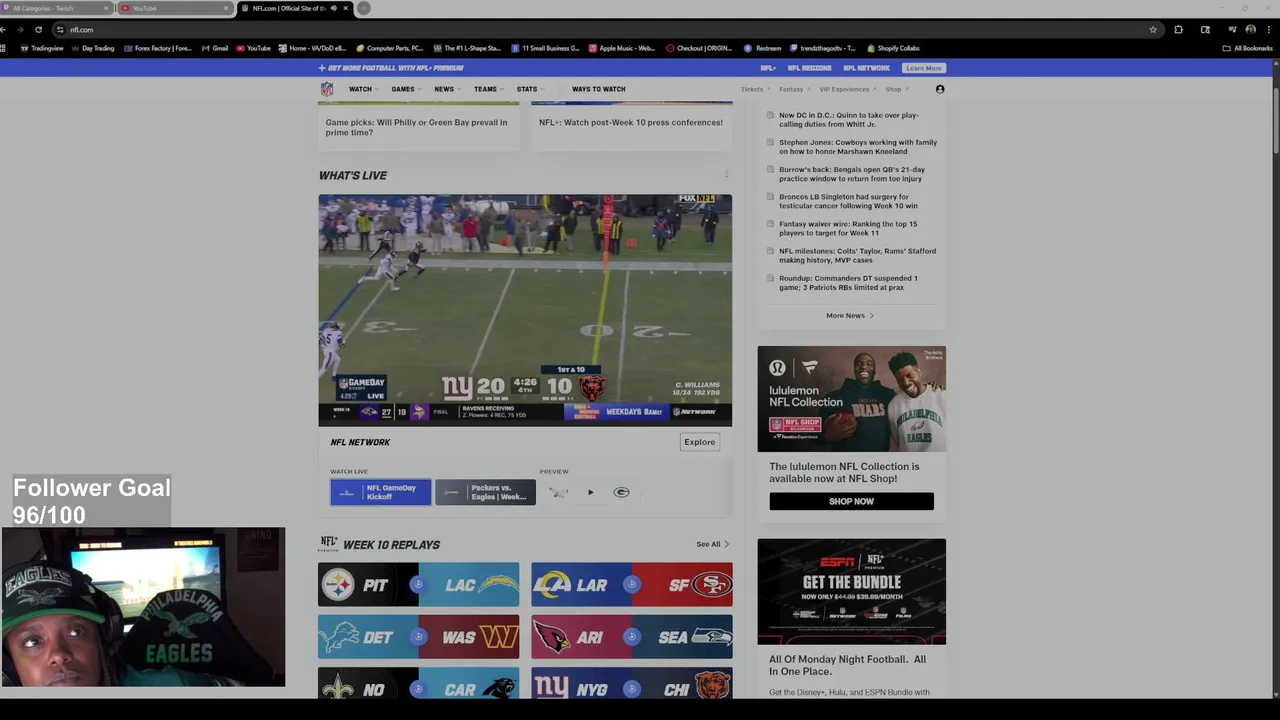Expand More News chevron link
Viewport: 1280px width, 720px height.
[850, 315]
